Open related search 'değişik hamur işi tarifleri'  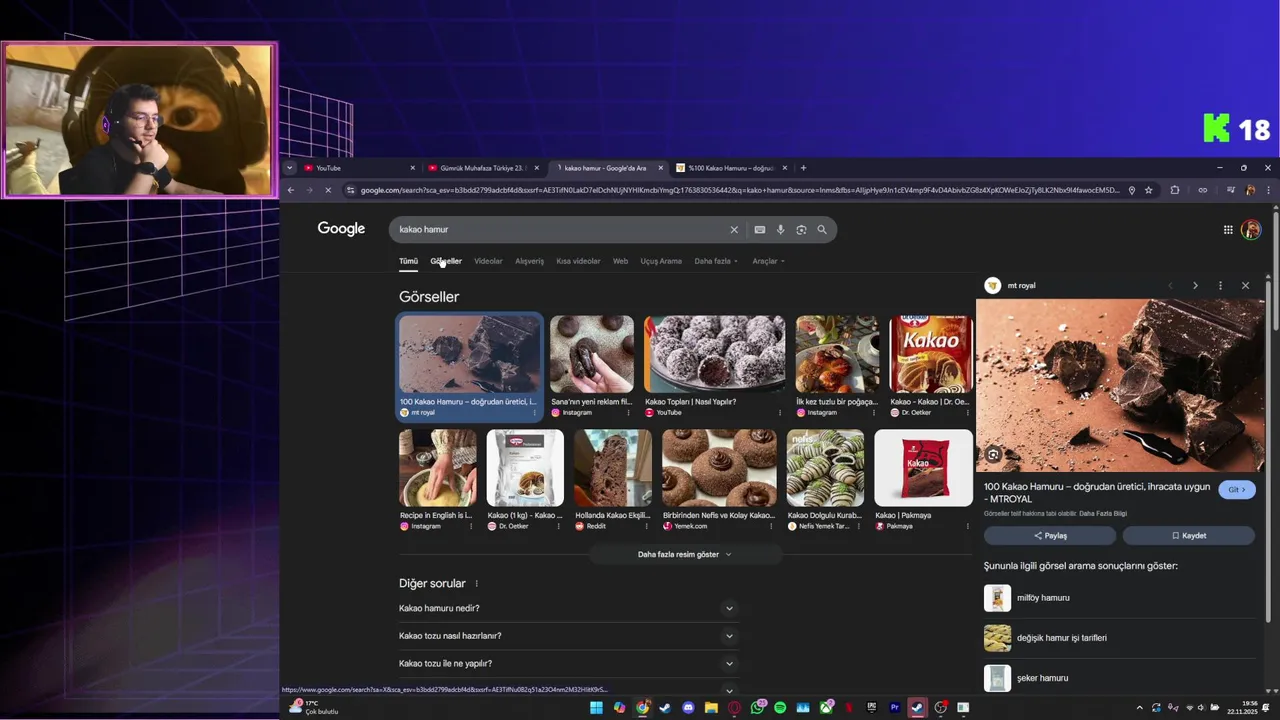tap(1120, 638)
